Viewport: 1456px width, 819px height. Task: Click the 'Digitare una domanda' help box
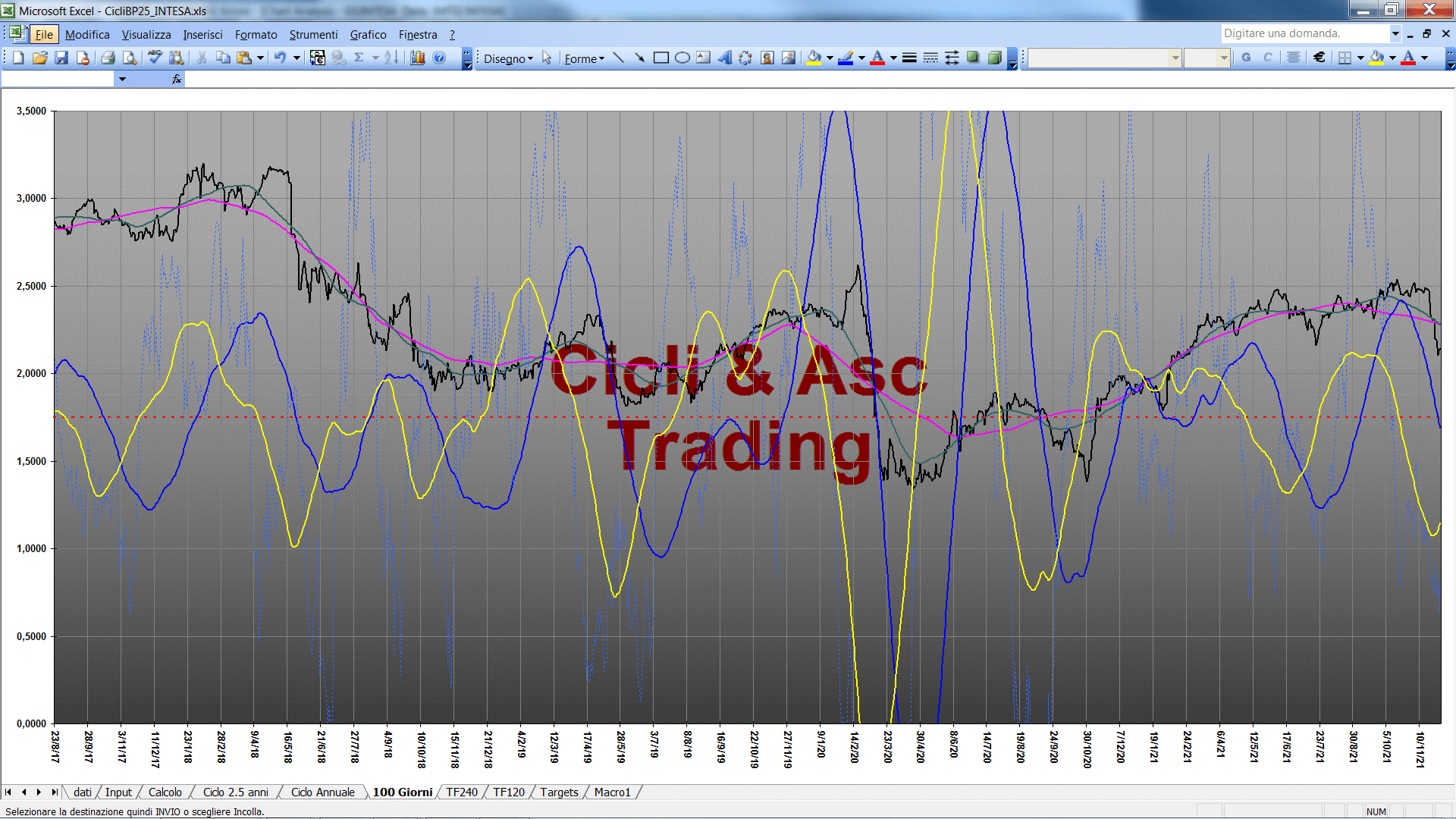click(1304, 33)
